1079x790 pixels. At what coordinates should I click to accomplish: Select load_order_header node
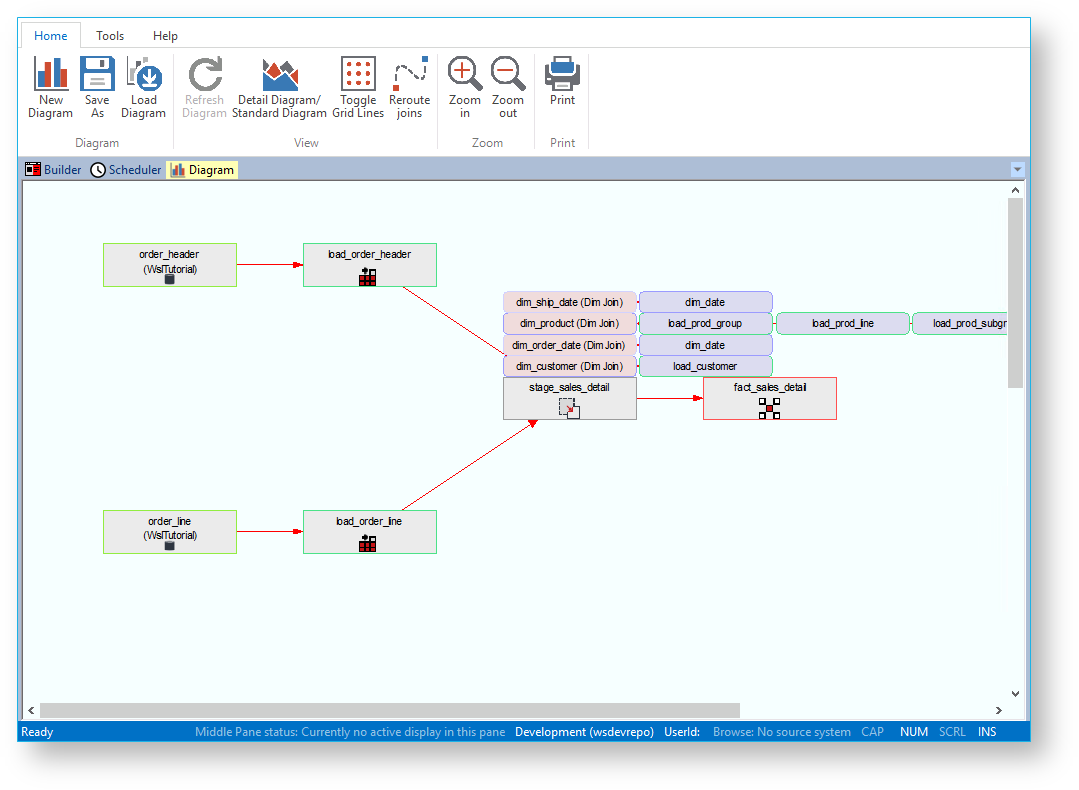coord(370,265)
